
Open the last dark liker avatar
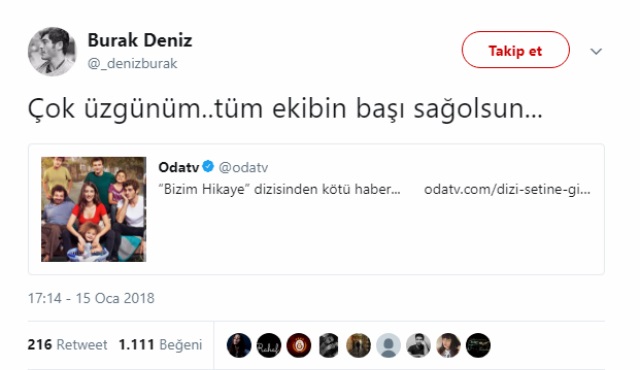478,346
